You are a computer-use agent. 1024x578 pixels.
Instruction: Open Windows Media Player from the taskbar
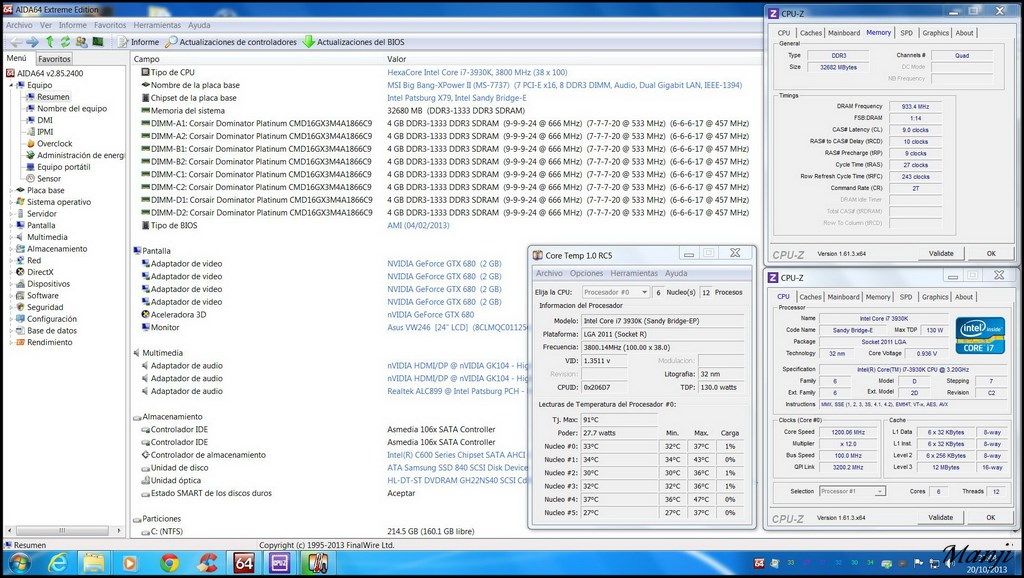click(x=131, y=563)
